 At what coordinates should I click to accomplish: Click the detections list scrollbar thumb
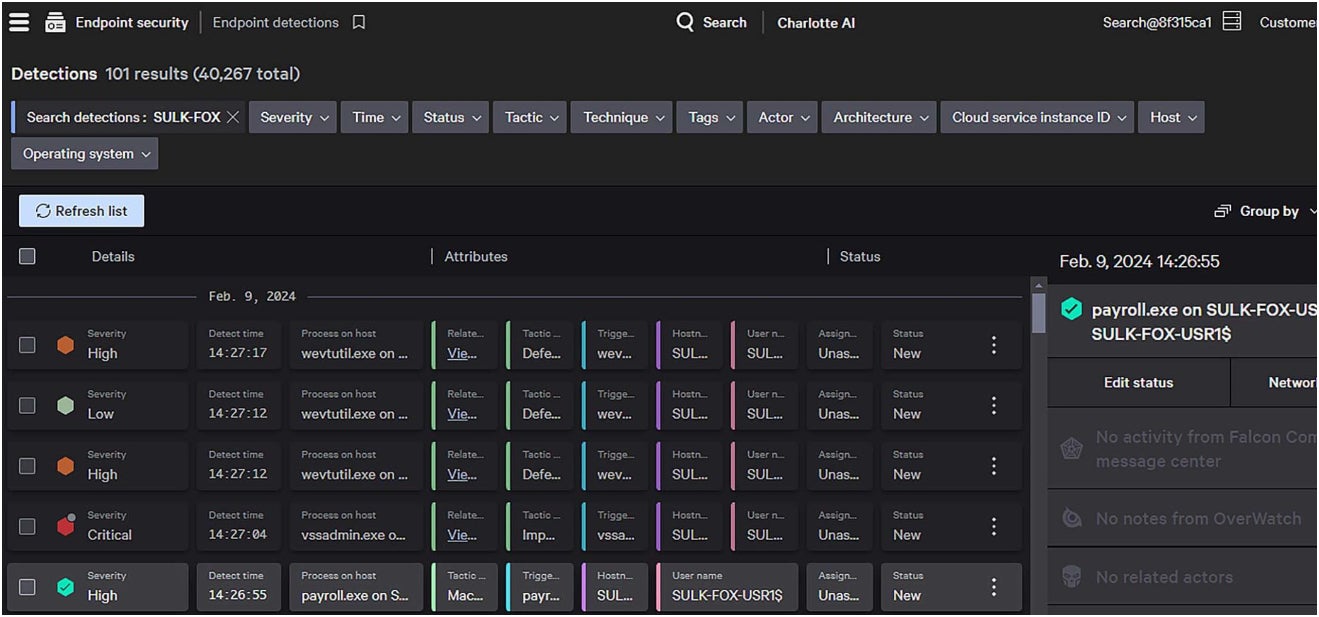[x=1039, y=311]
